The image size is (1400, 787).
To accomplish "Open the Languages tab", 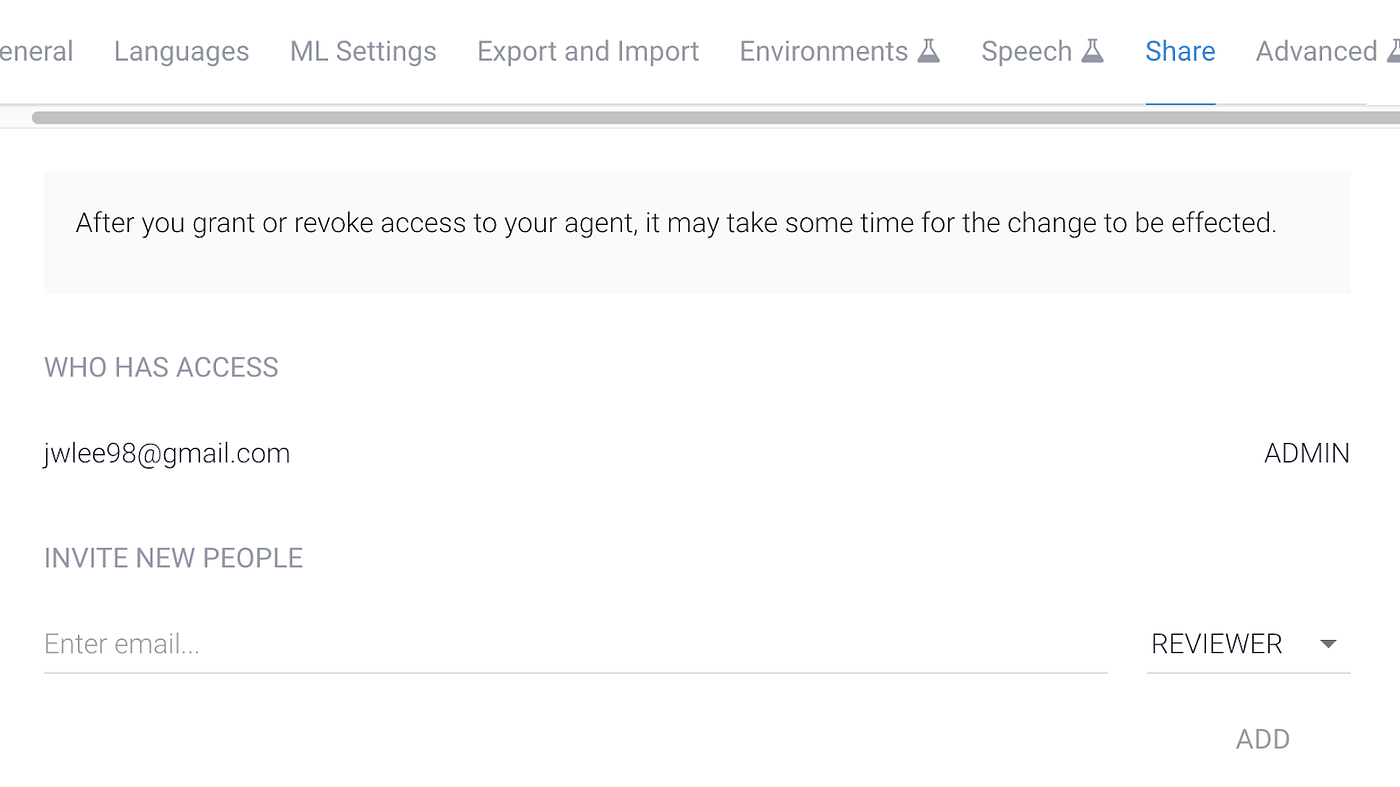I will (x=181, y=51).
